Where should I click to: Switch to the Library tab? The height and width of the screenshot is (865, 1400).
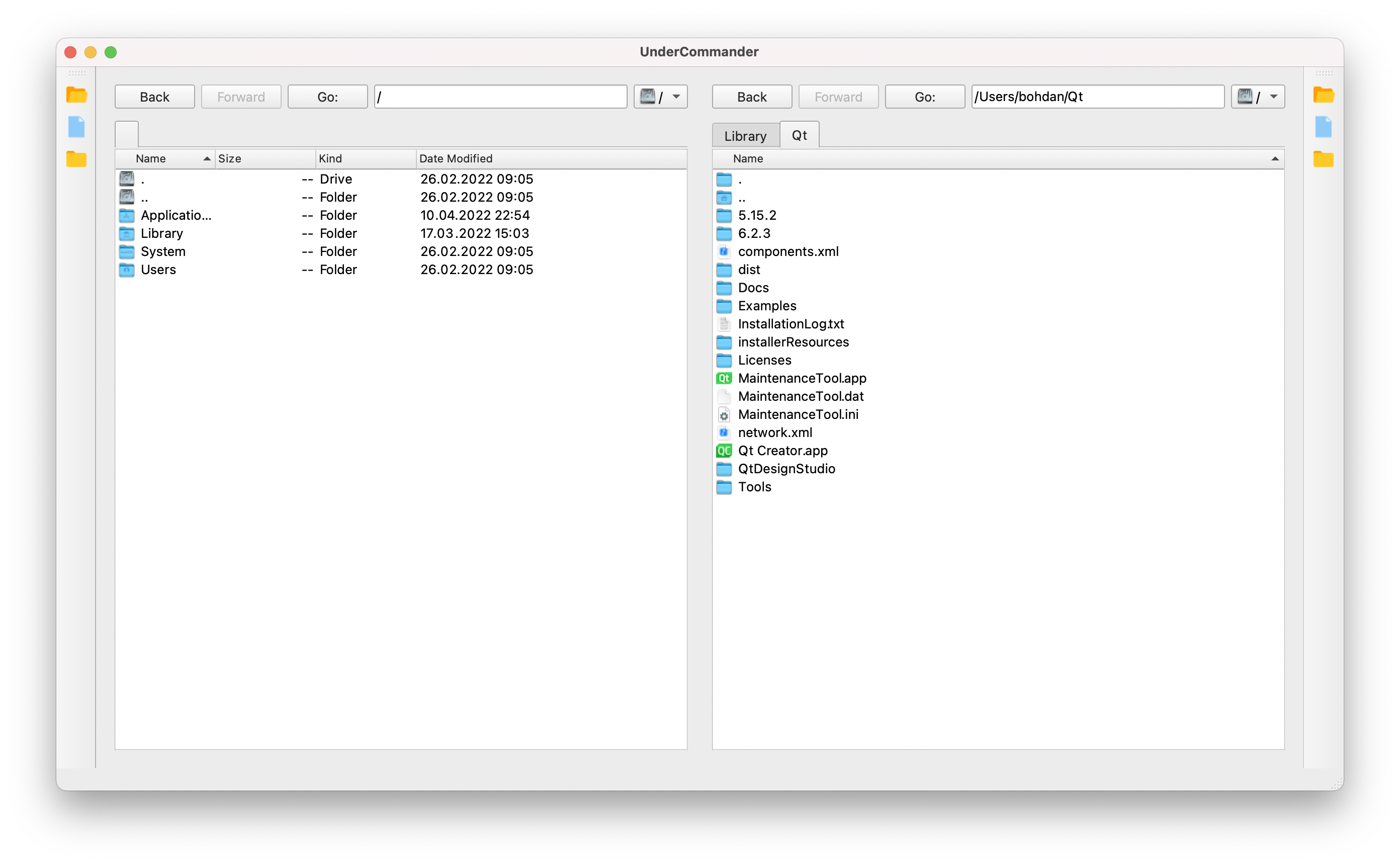[x=745, y=136]
